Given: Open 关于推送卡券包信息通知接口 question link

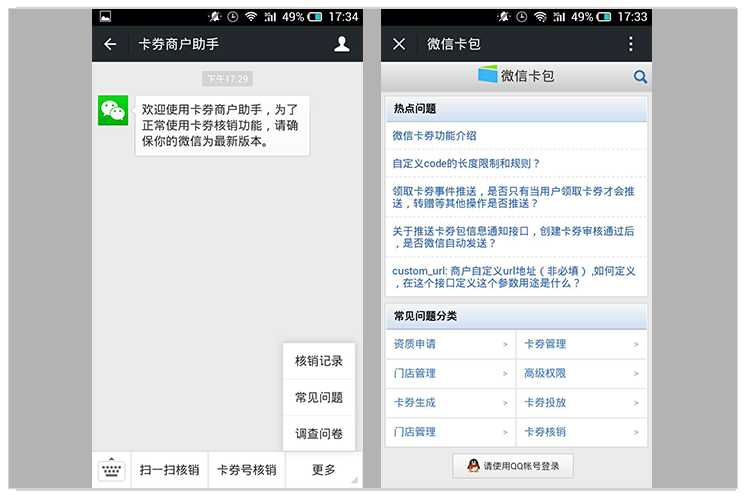Looking at the screenshot, I should tap(514, 237).
